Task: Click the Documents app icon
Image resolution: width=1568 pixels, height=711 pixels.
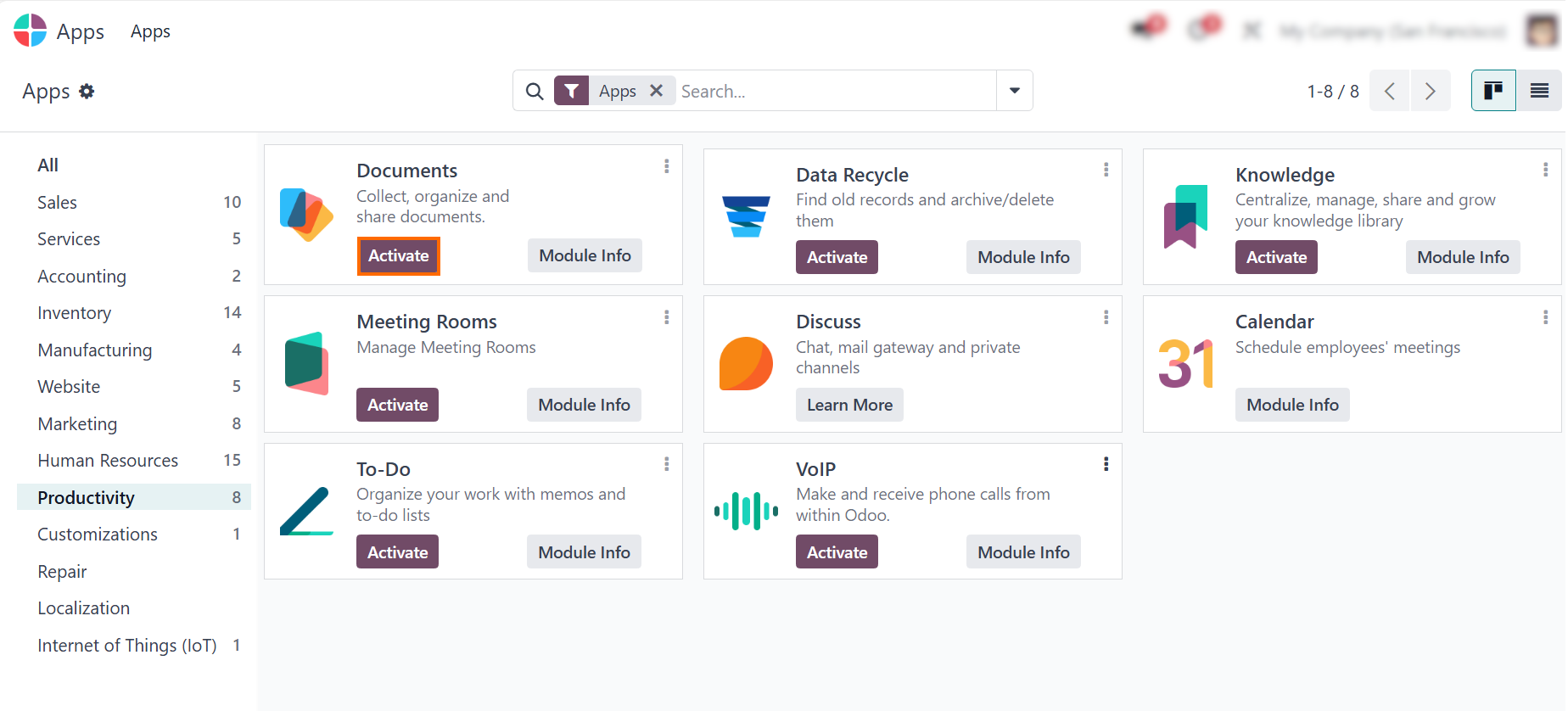Action: [306, 215]
